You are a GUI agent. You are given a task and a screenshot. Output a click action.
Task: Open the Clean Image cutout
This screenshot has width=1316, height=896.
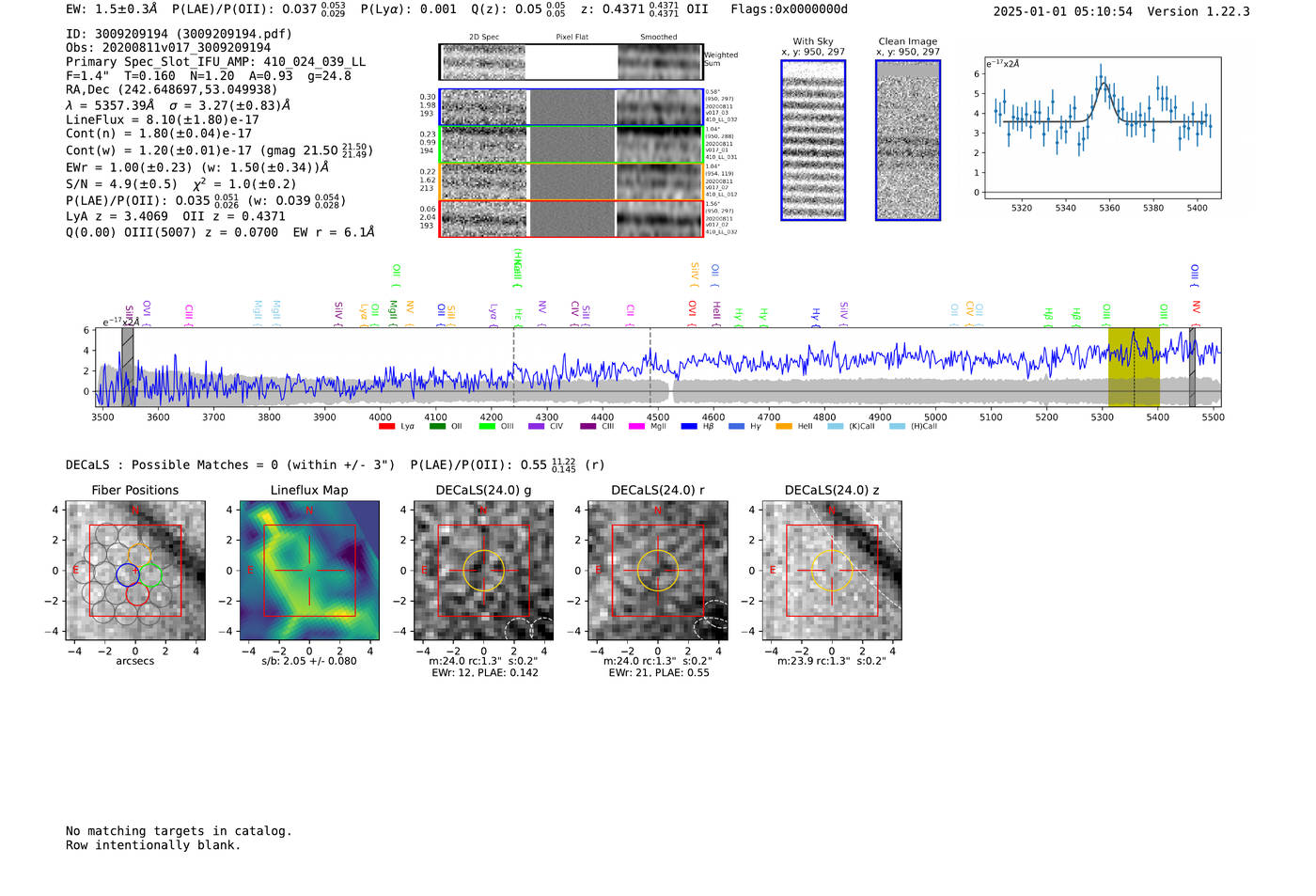point(908,140)
